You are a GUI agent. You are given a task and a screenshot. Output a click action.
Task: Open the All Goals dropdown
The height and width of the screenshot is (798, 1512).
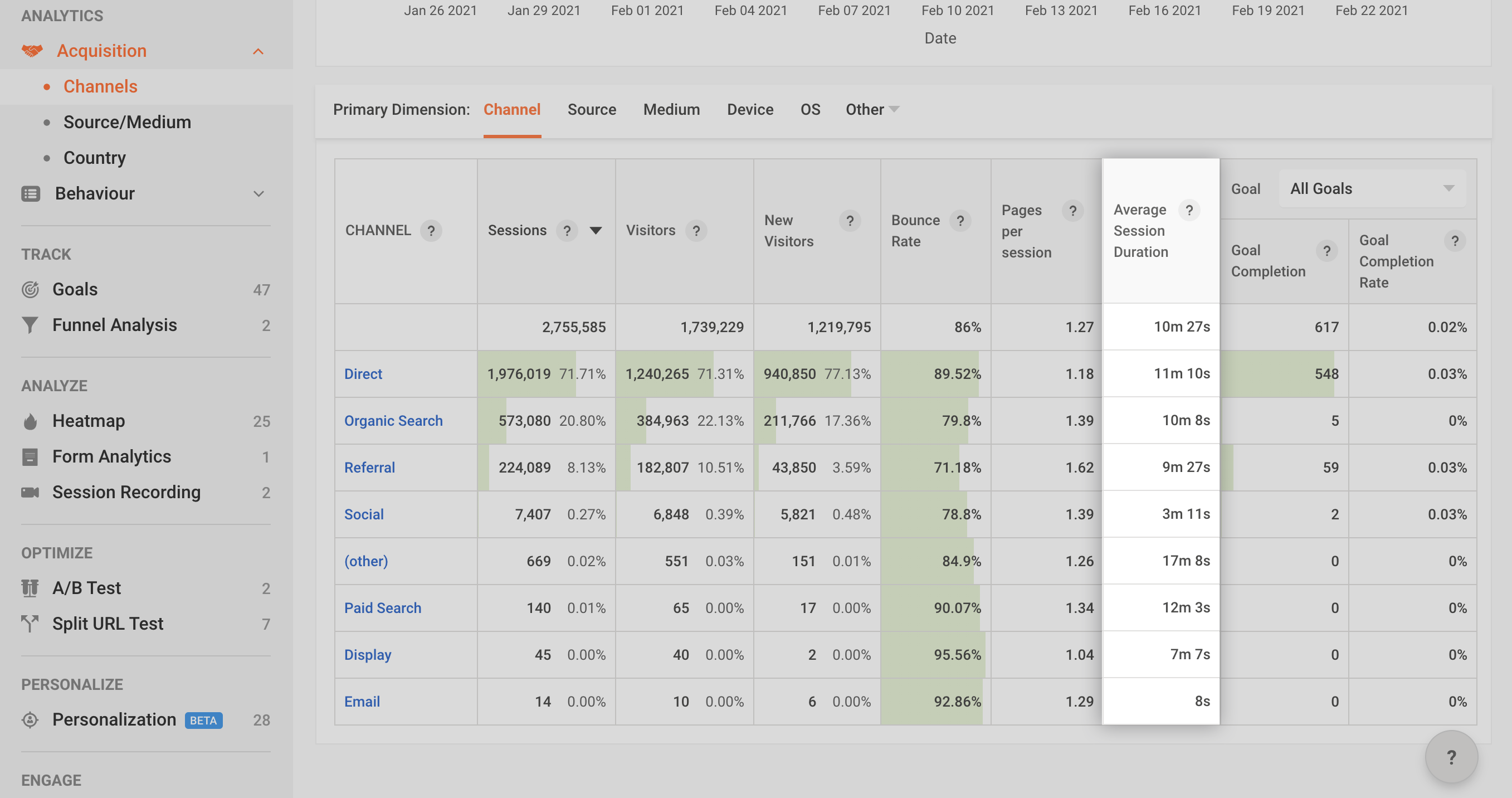pyautogui.click(x=1372, y=188)
